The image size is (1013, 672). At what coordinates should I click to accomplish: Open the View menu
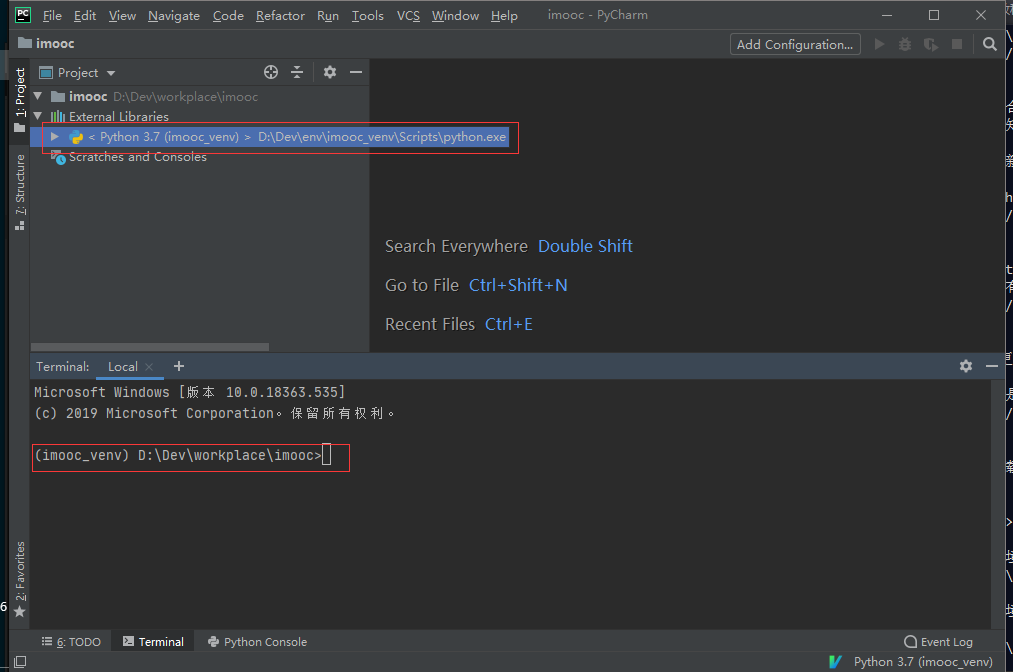pyautogui.click(x=122, y=16)
